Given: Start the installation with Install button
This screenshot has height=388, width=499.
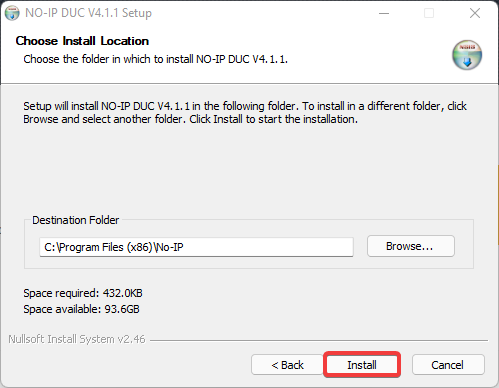Looking at the screenshot, I should click(362, 365).
